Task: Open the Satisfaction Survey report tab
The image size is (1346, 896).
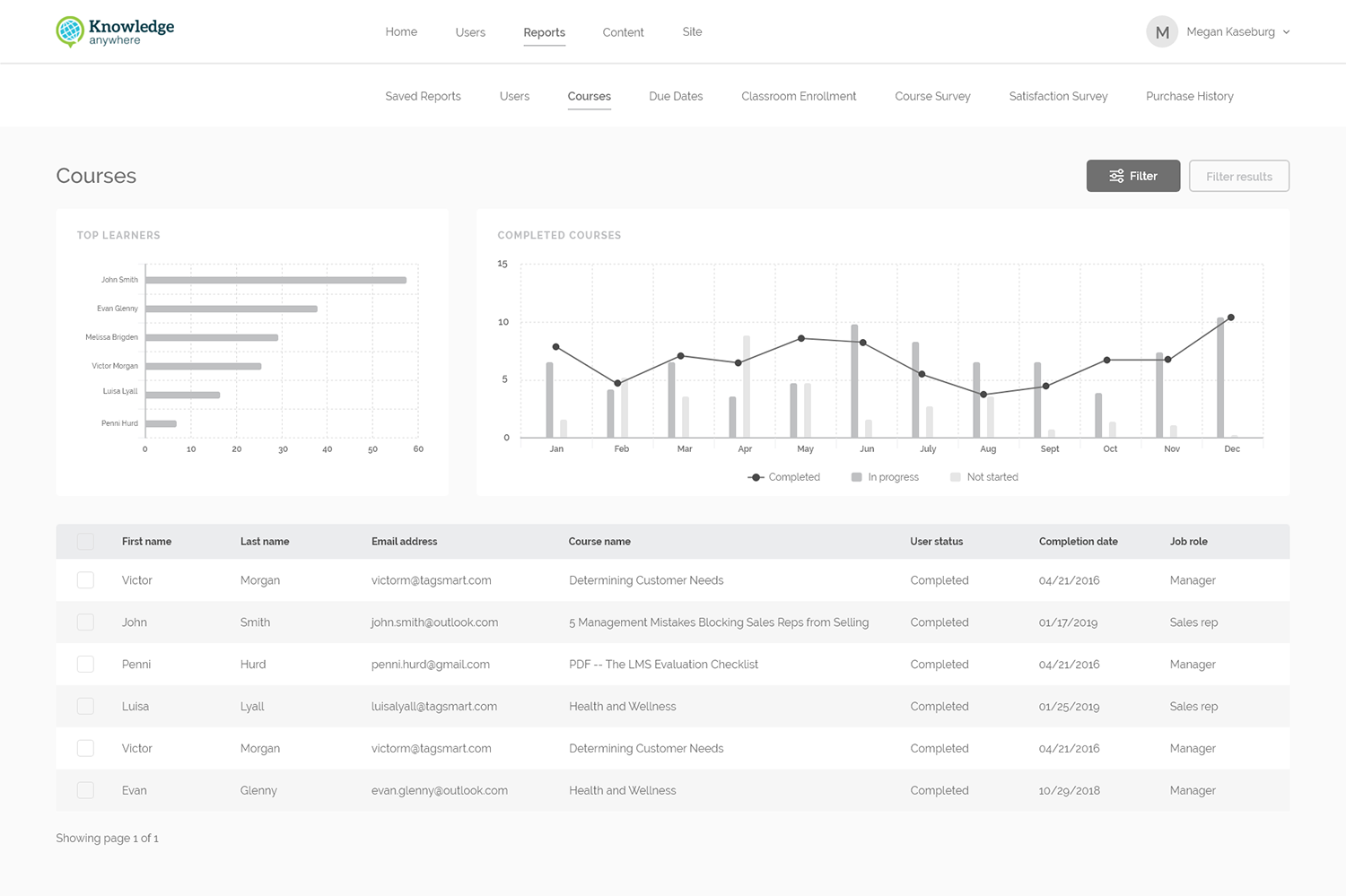Action: pos(1058,96)
